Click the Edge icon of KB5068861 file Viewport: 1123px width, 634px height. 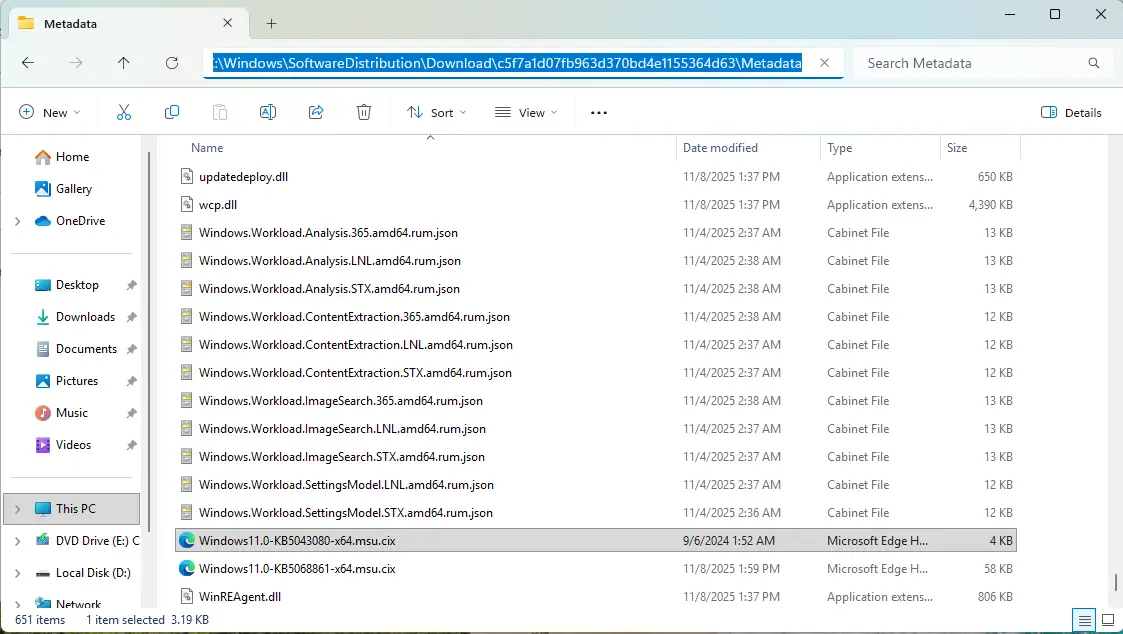click(186, 569)
